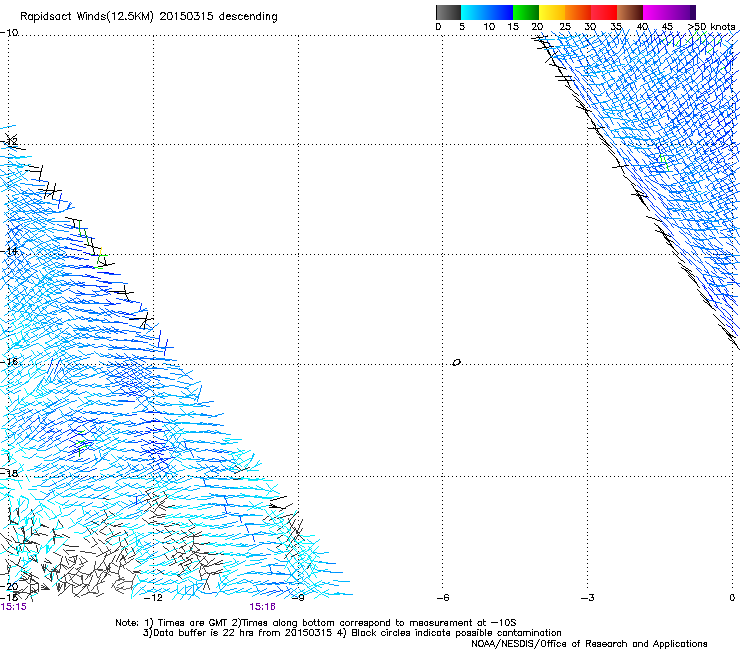Click the small black contamination circle near -6, -16

tap(456, 363)
